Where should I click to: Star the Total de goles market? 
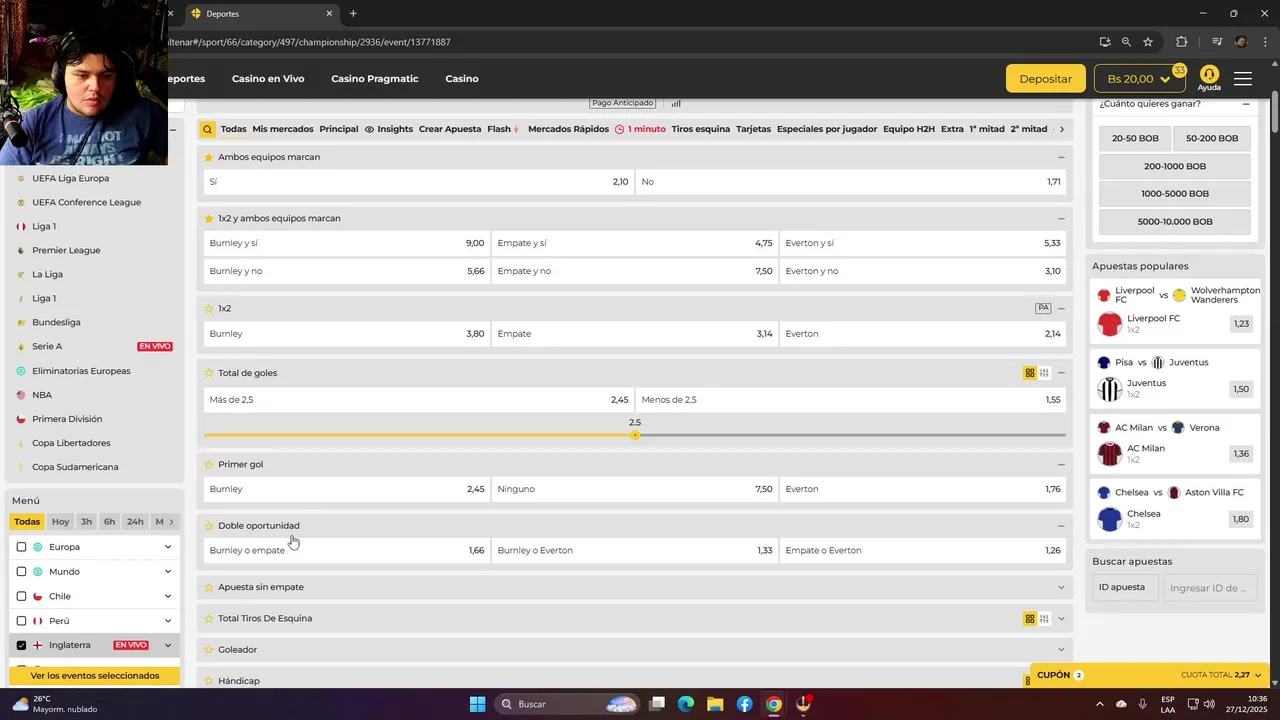point(209,373)
